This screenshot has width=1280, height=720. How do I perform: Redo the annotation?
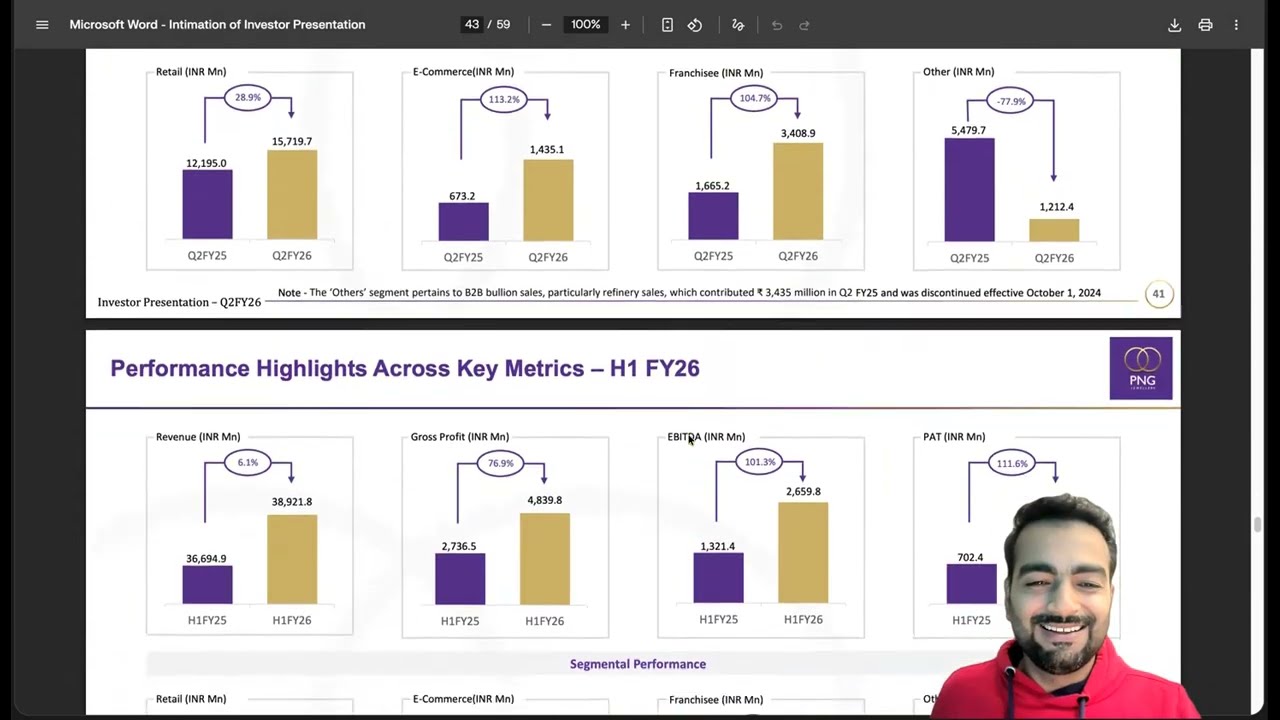click(x=804, y=25)
